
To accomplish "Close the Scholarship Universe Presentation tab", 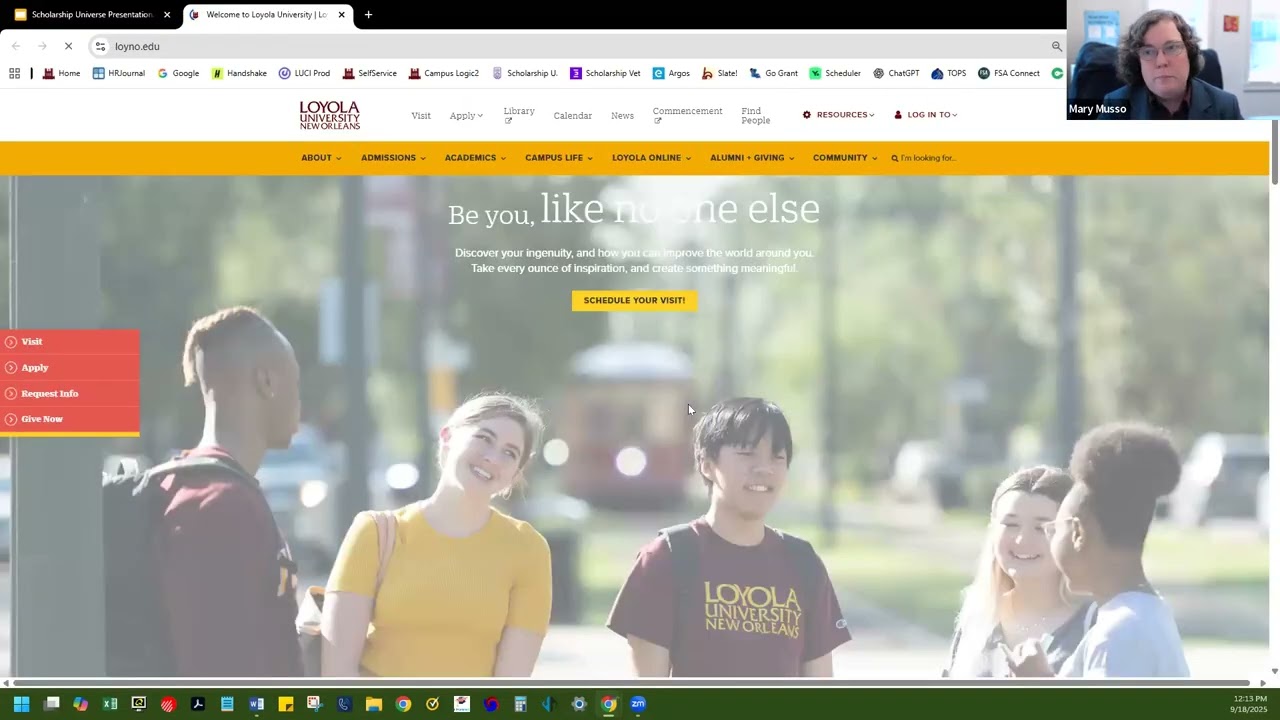I will coord(167,15).
